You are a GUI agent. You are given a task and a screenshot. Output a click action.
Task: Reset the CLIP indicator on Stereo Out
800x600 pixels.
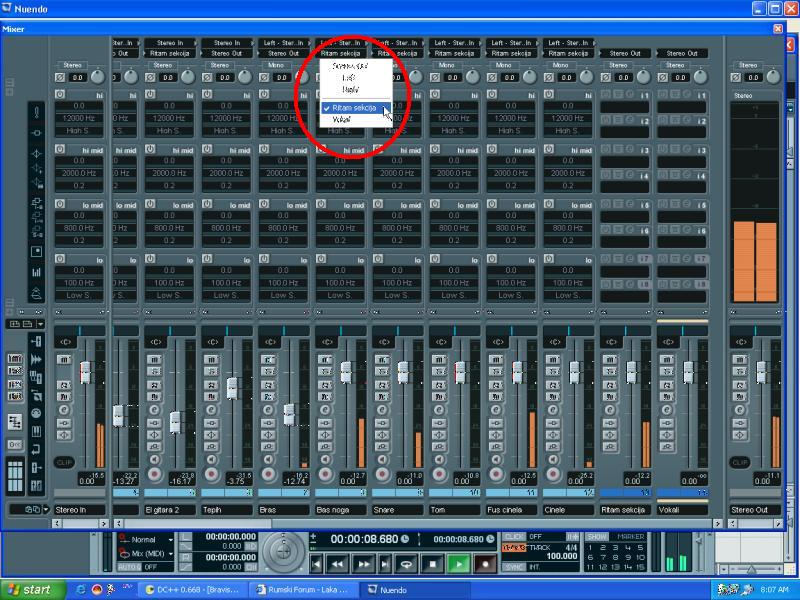click(x=739, y=462)
